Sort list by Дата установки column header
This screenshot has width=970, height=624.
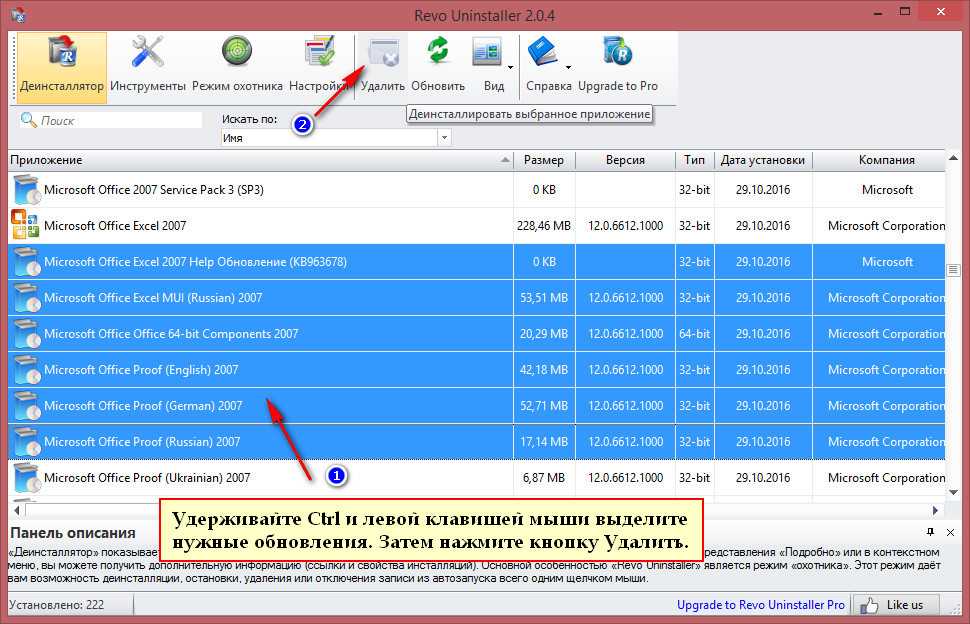762,160
